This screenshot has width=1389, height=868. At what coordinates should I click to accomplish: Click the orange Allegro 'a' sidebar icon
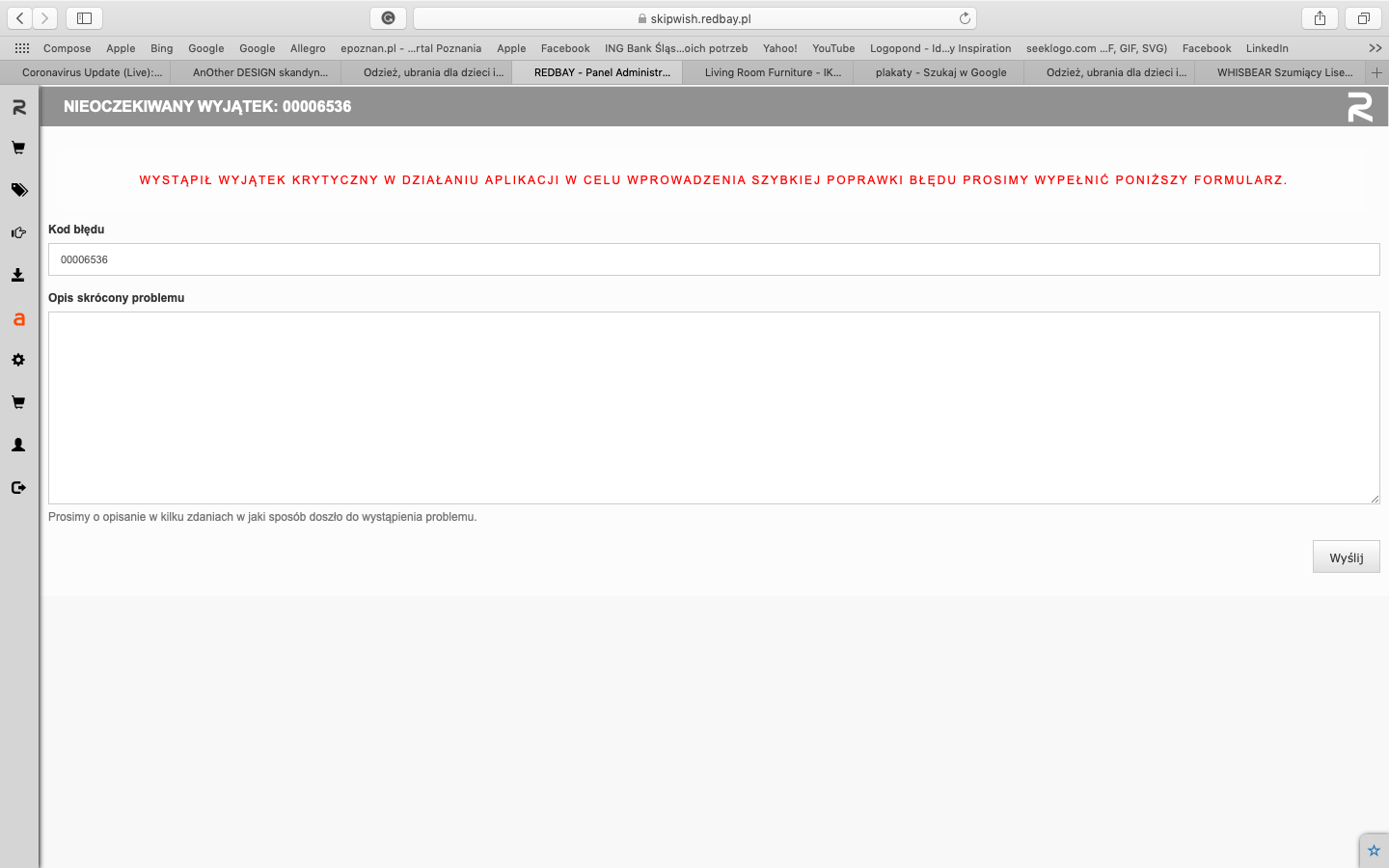18,318
